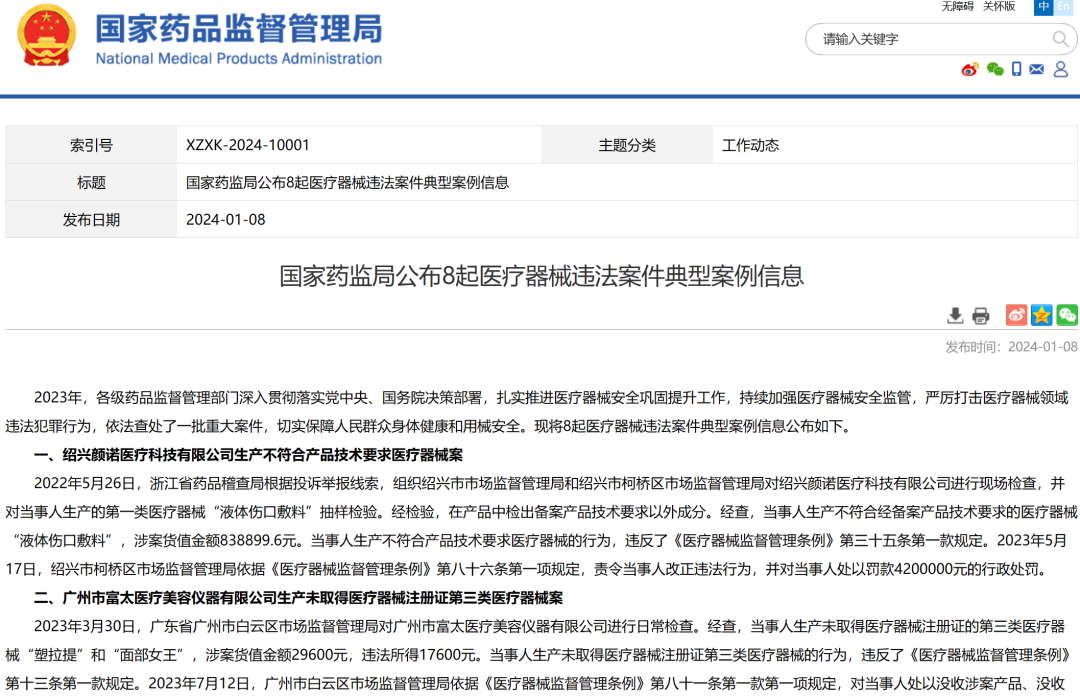Screen dimensions: 1080x696
Task: Select the 工作动态 category value
Action: point(750,145)
